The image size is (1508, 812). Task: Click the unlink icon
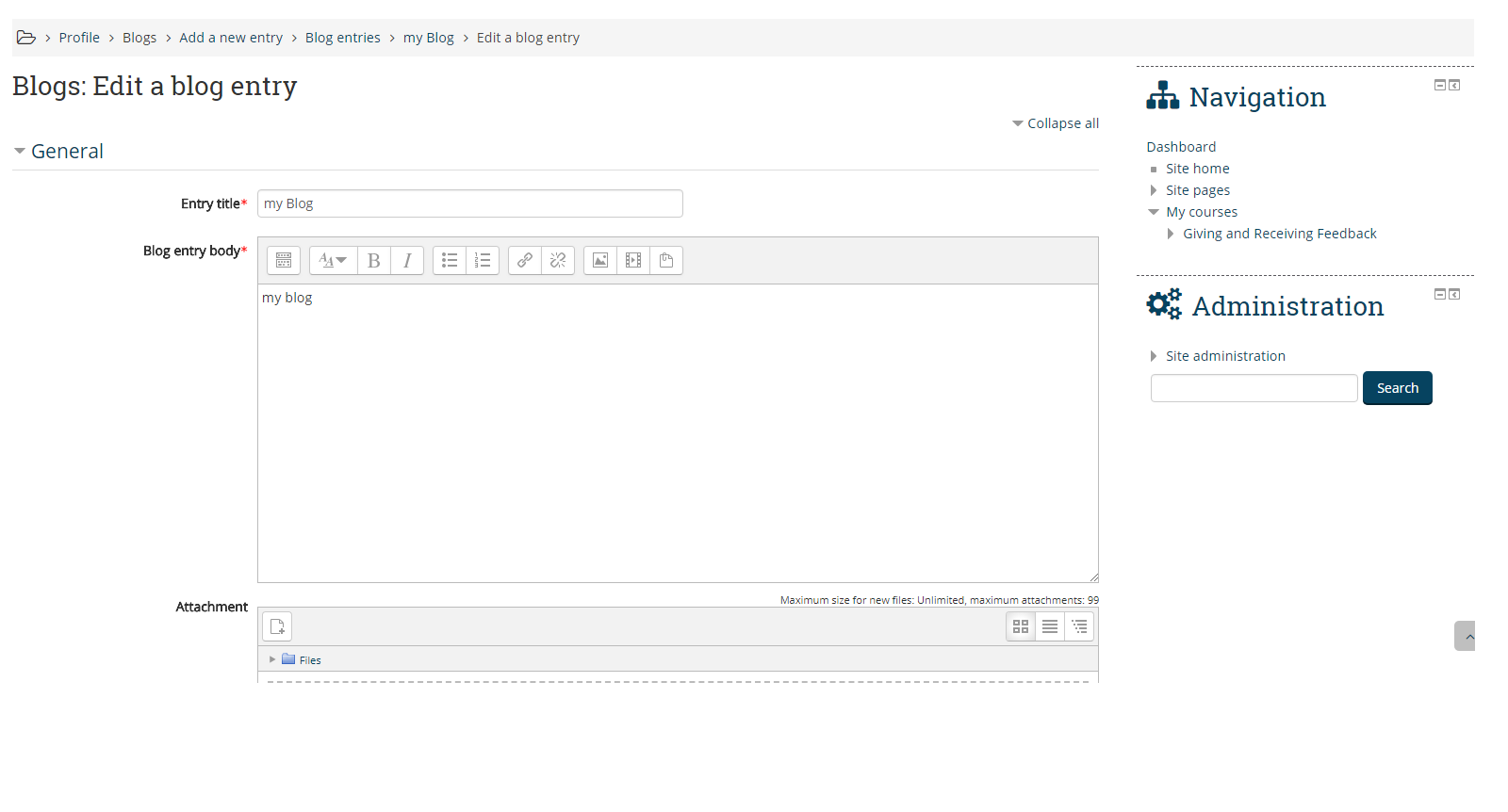coord(558,260)
